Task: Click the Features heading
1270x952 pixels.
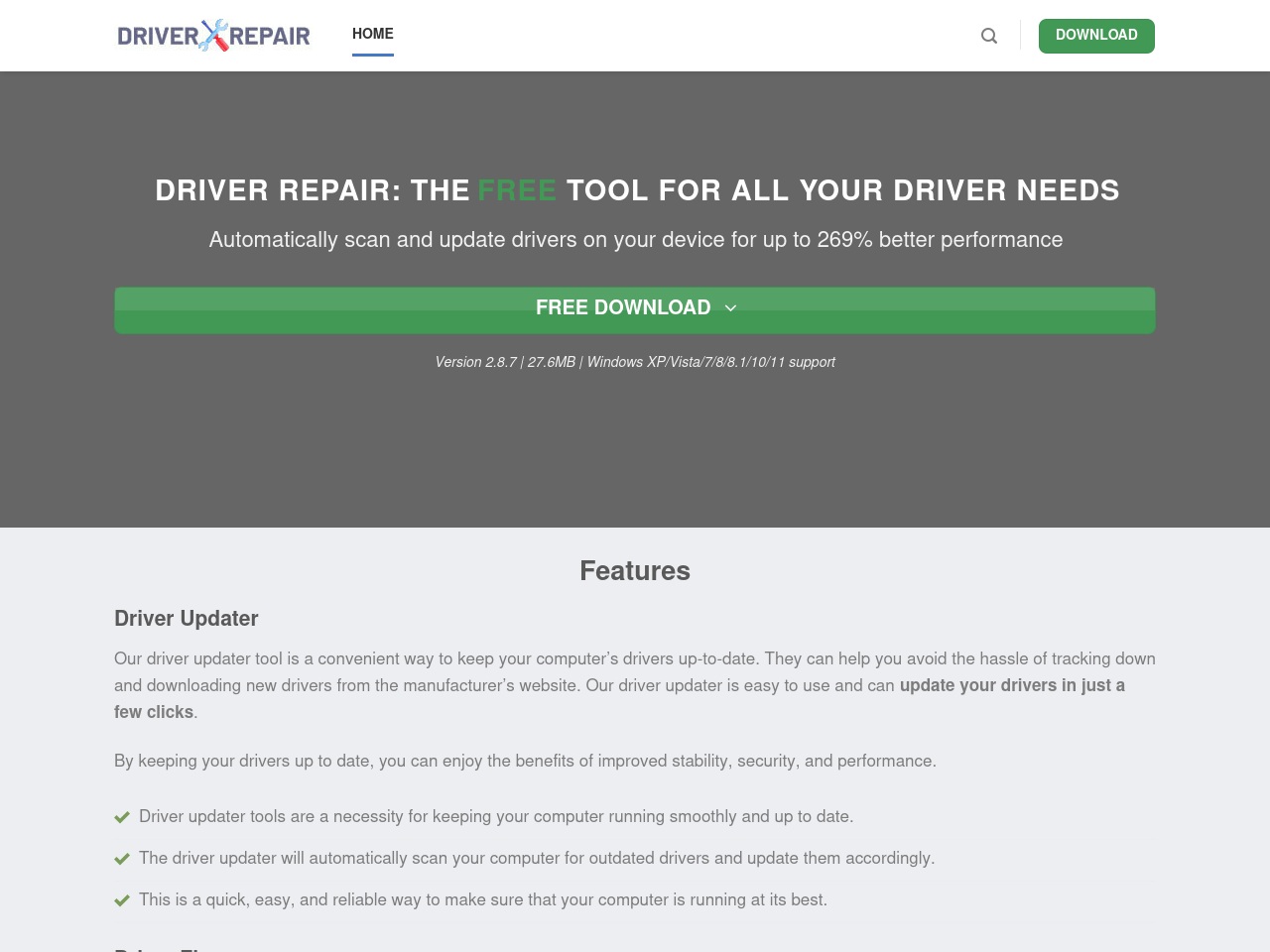Action: click(x=635, y=570)
